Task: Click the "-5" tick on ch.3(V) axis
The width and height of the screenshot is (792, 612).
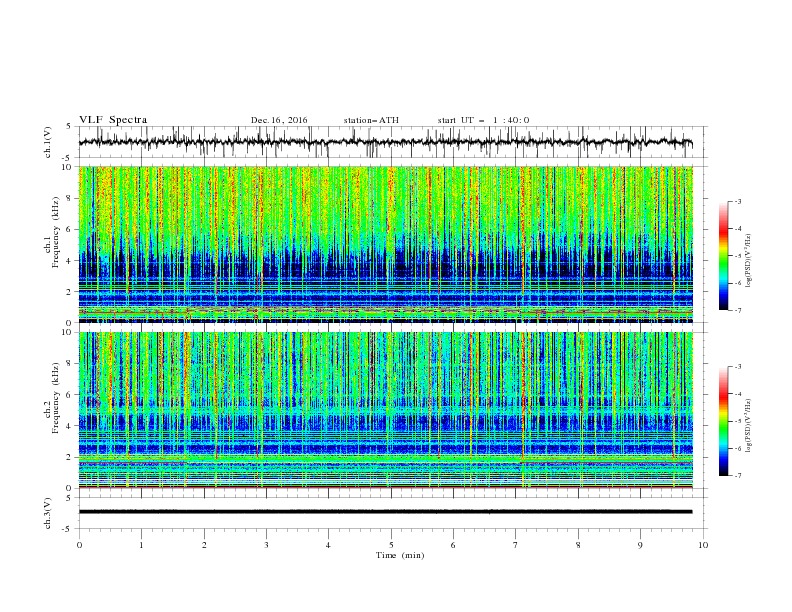Action: (x=67, y=529)
